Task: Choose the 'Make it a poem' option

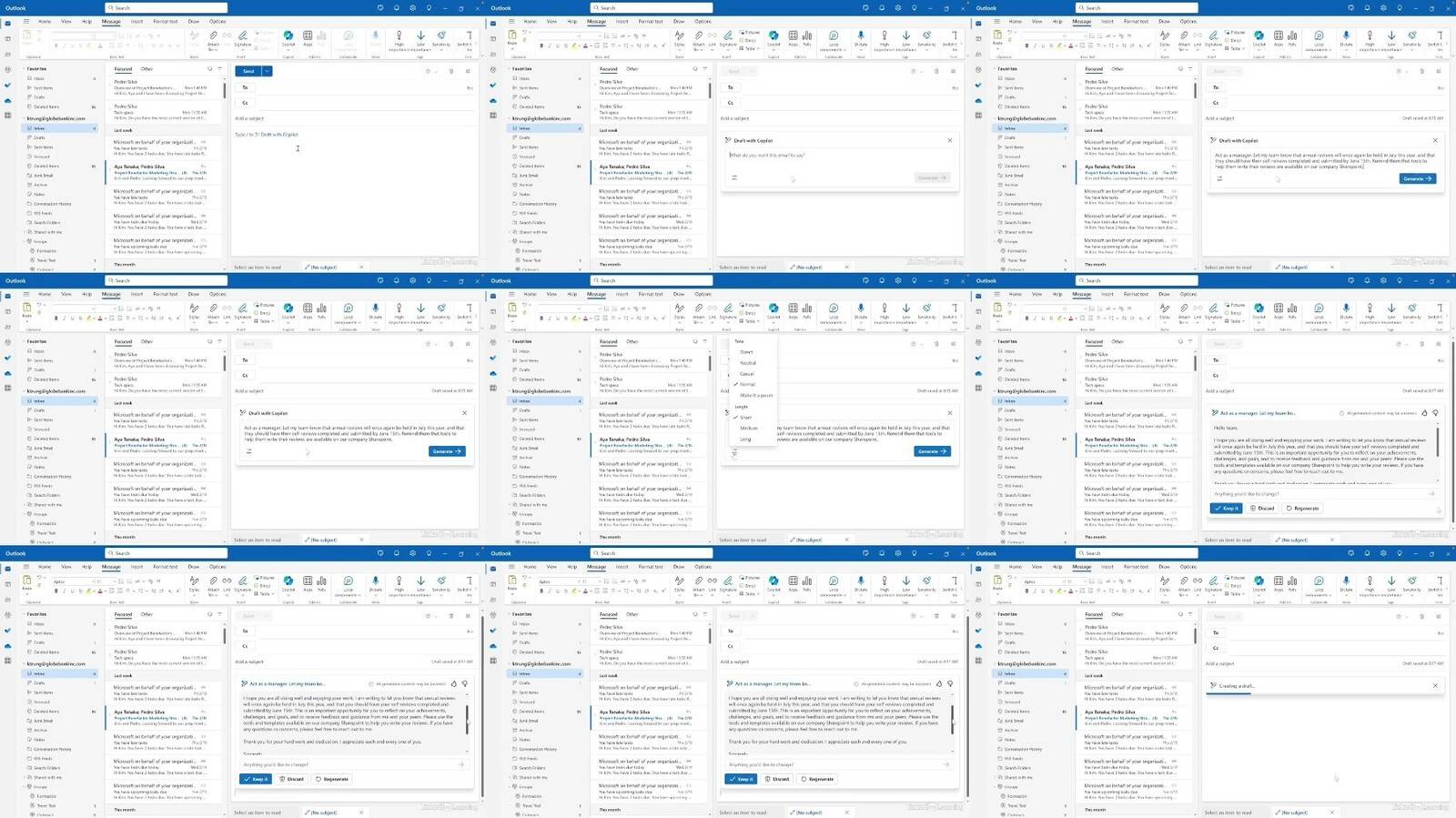Action: tap(756, 395)
